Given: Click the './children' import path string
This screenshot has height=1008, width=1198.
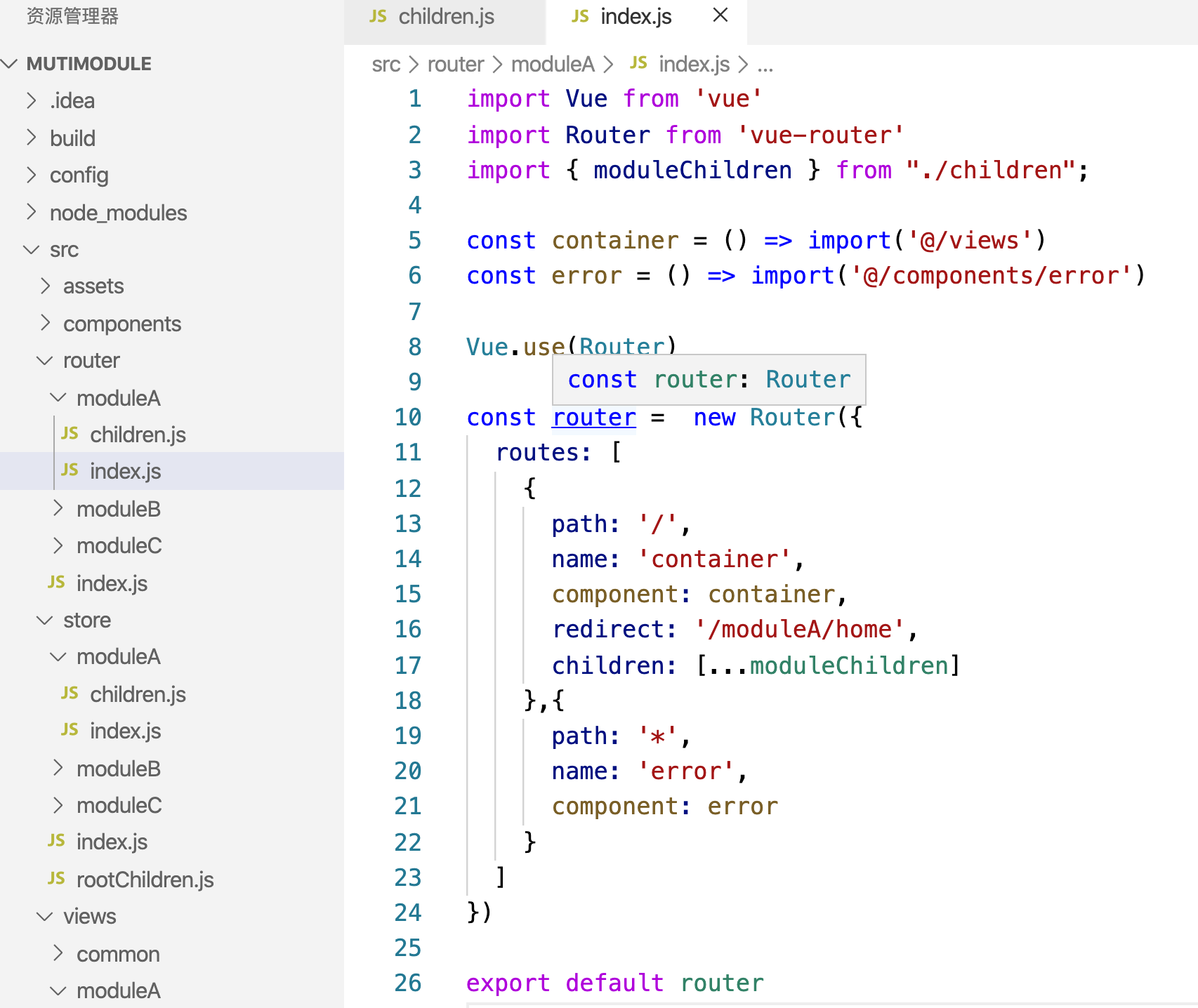Looking at the screenshot, I should click(991, 170).
